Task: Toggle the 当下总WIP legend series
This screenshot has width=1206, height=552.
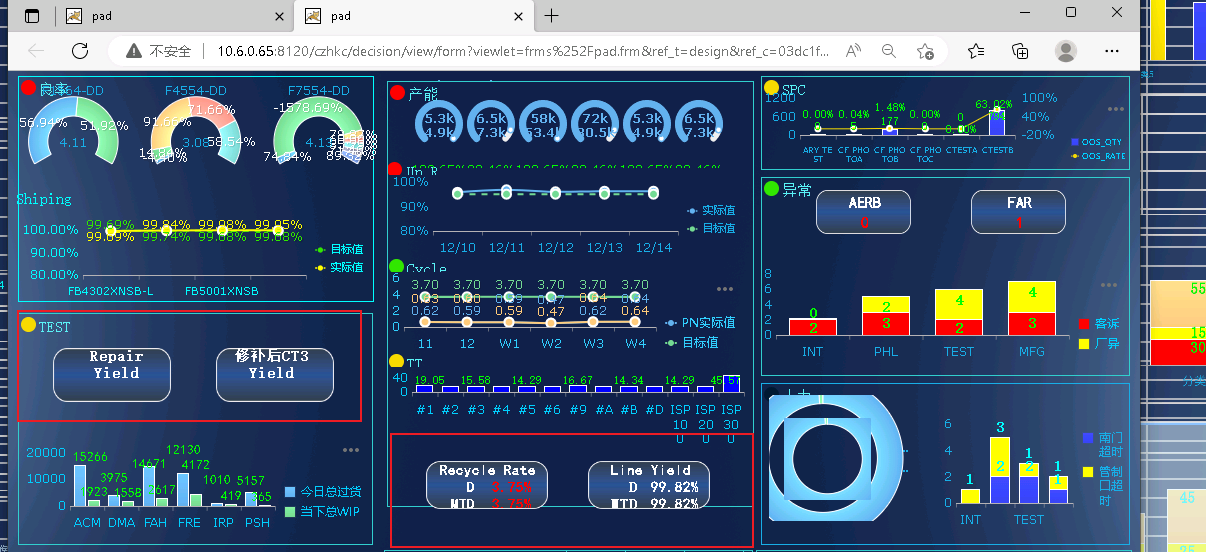Action: pyautogui.click(x=323, y=511)
